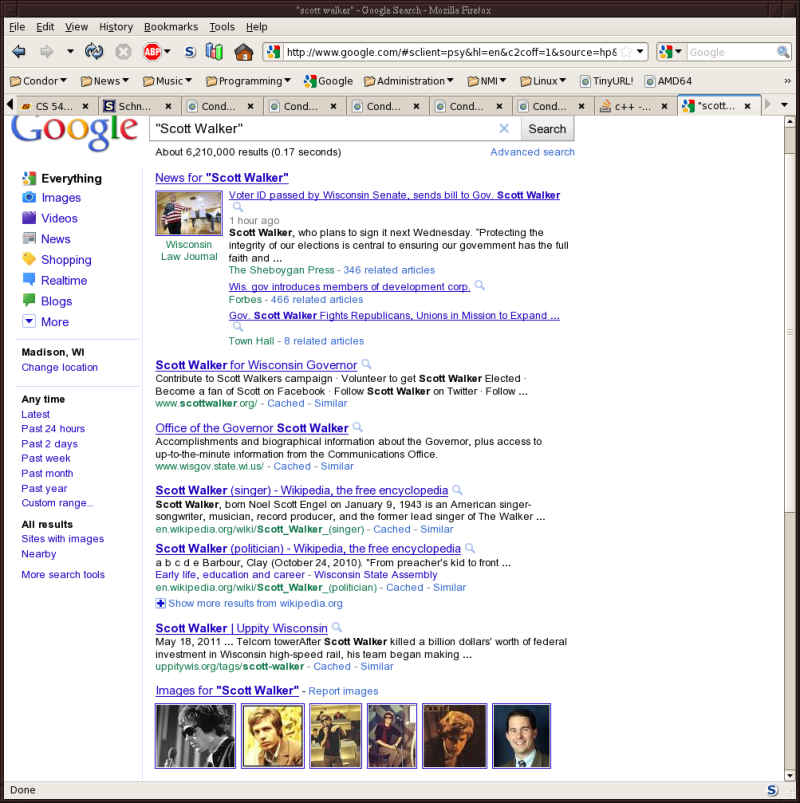Limit results to Past 24 hours

53,429
